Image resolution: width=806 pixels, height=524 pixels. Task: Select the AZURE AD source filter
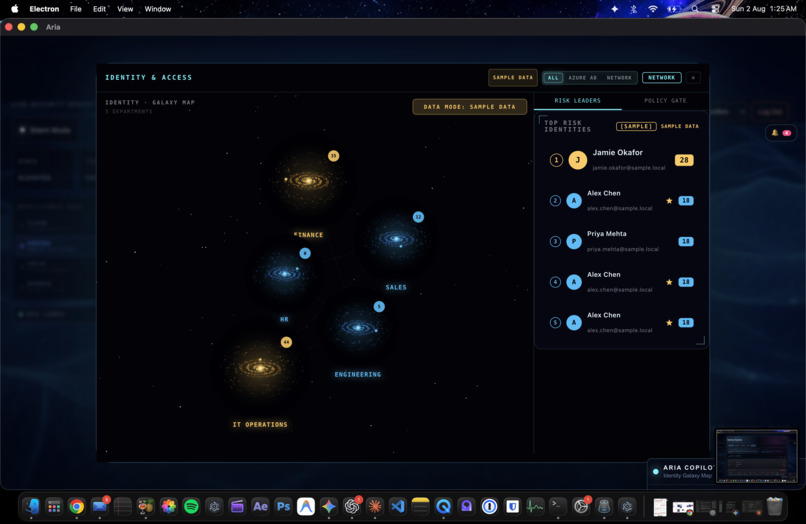(582, 78)
